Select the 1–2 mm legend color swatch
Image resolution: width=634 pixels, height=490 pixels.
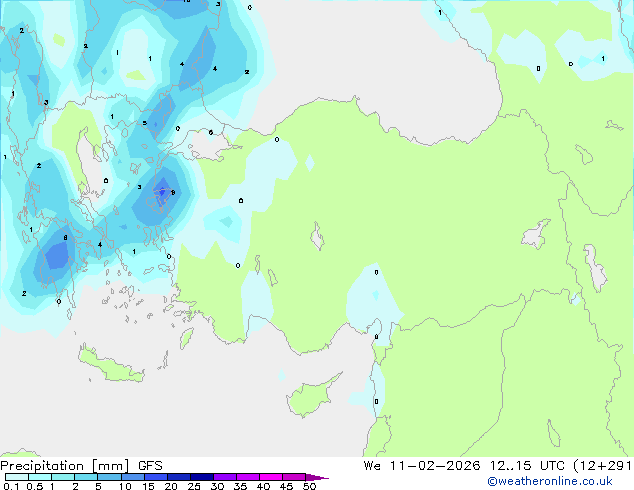point(63,477)
